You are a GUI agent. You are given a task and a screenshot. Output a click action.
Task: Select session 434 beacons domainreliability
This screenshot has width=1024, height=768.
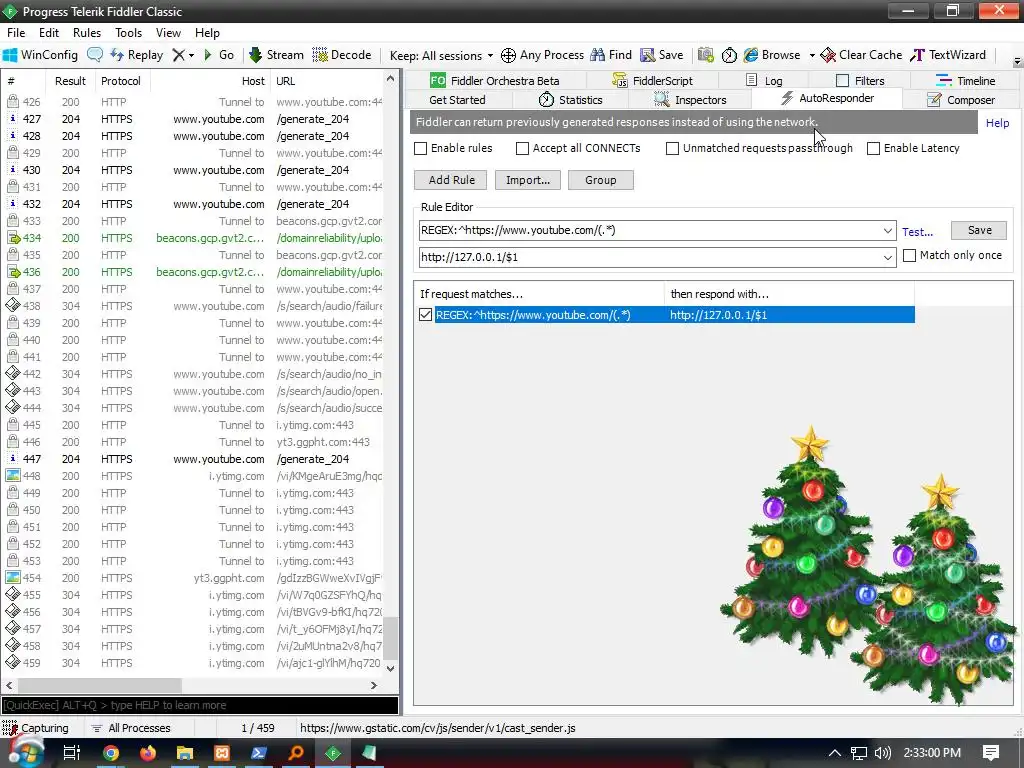(195, 238)
